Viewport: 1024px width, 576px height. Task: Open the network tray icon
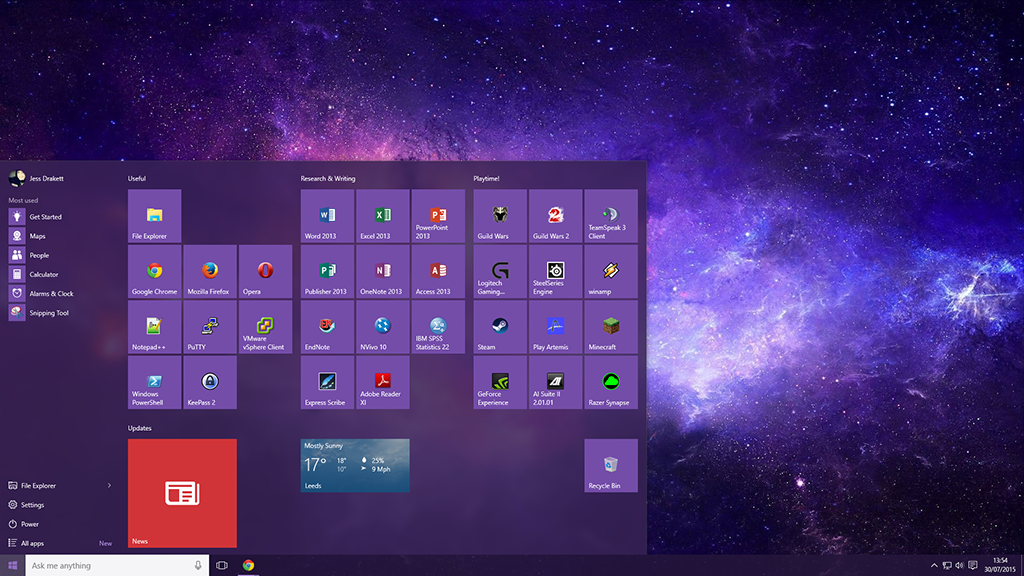947,566
